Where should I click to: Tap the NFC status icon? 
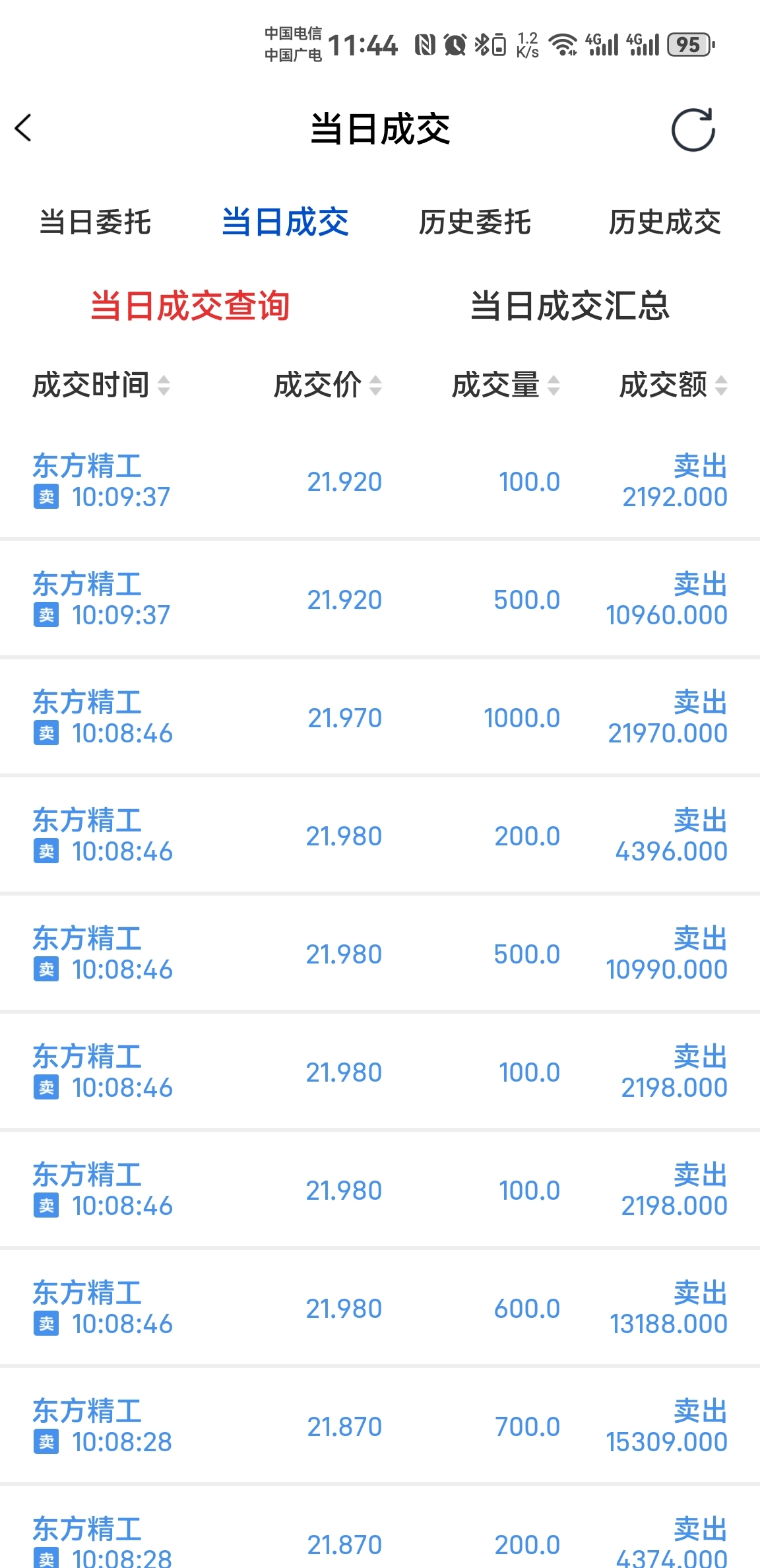(x=425, y=45)
